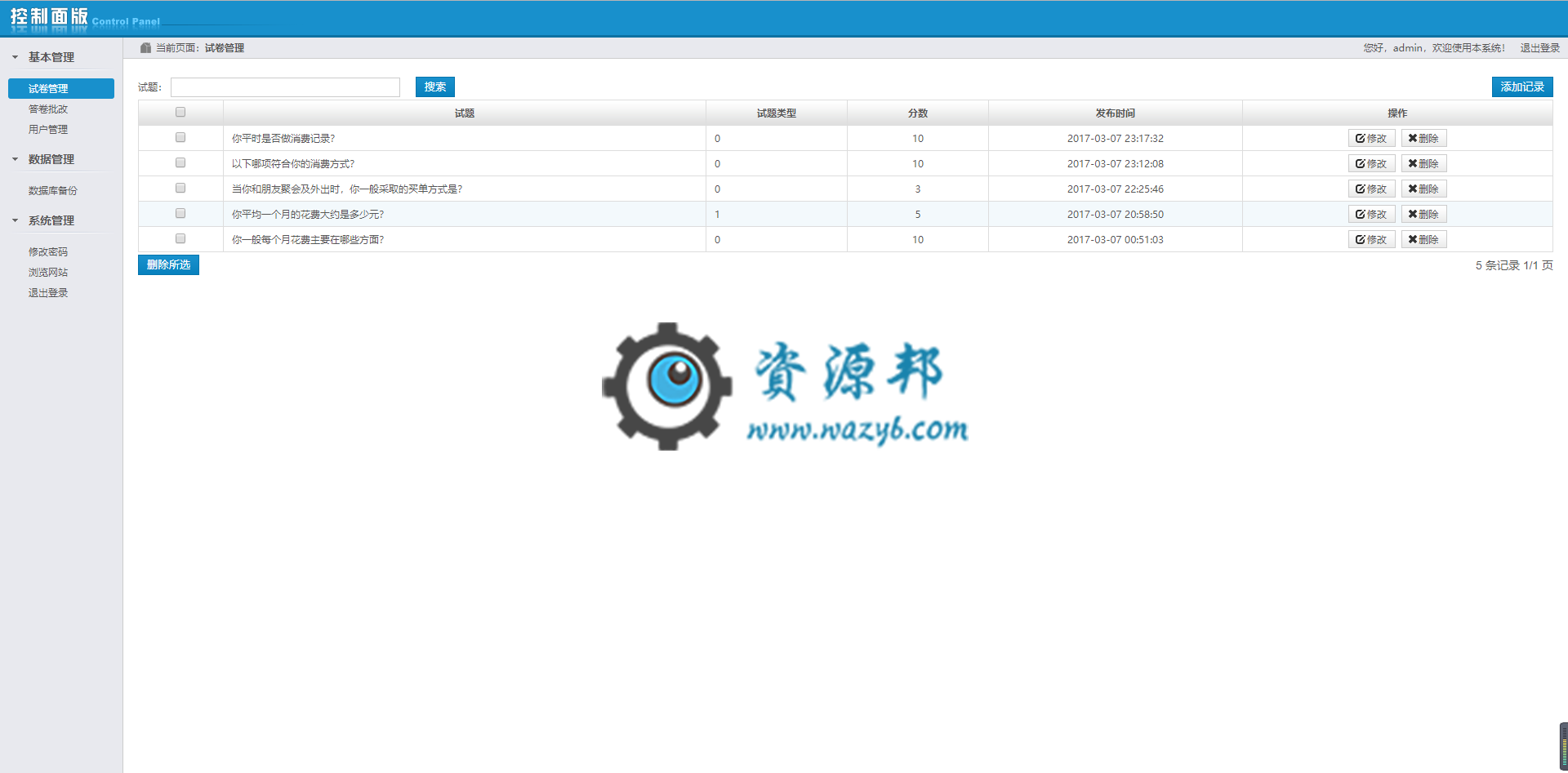This screenshot has width=1568, height=773.
Task: Click the 添加记录 button
Action: [1522, 87]
